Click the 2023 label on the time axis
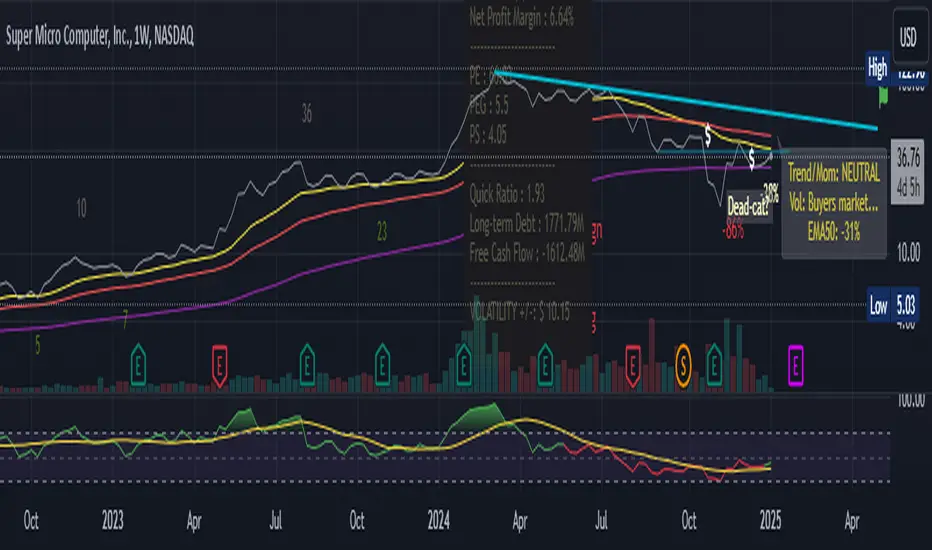 (x=112, y=521)
